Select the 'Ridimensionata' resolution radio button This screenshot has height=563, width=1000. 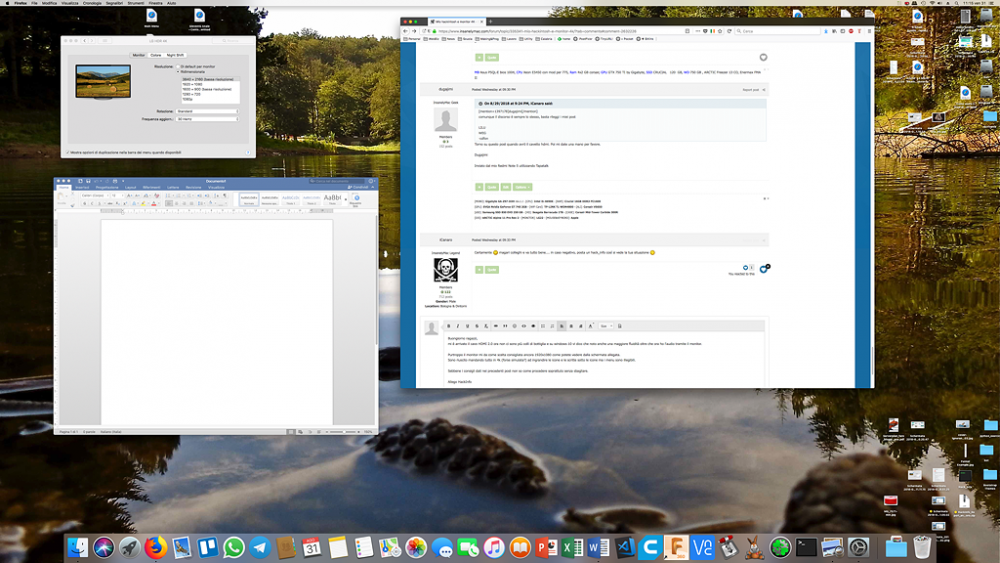coord(179,71)
